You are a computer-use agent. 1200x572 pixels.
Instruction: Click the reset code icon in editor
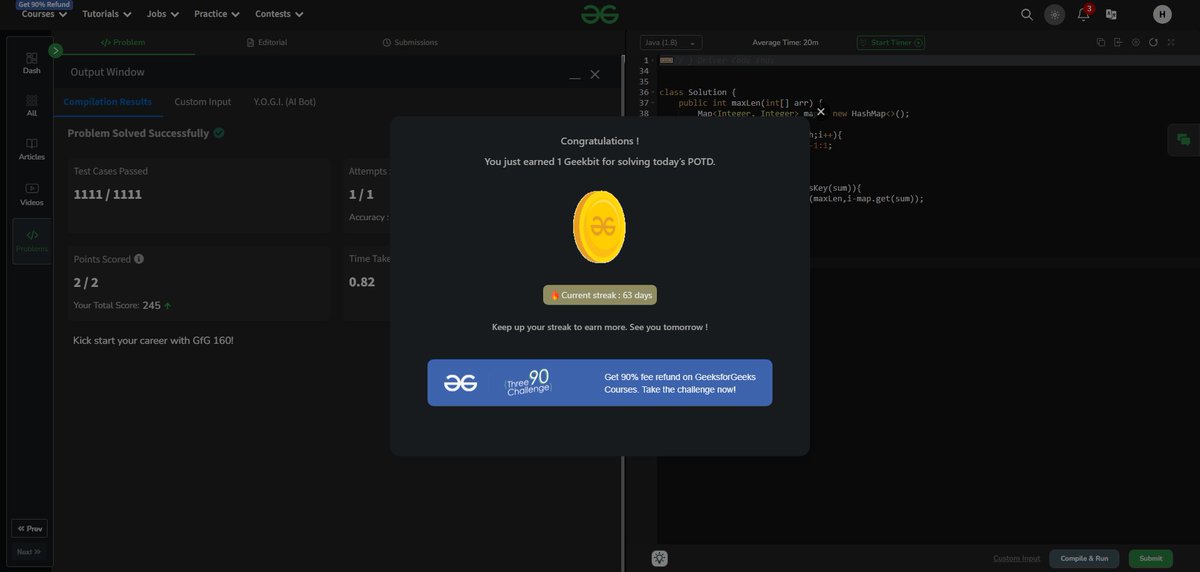coord(1153,42)
